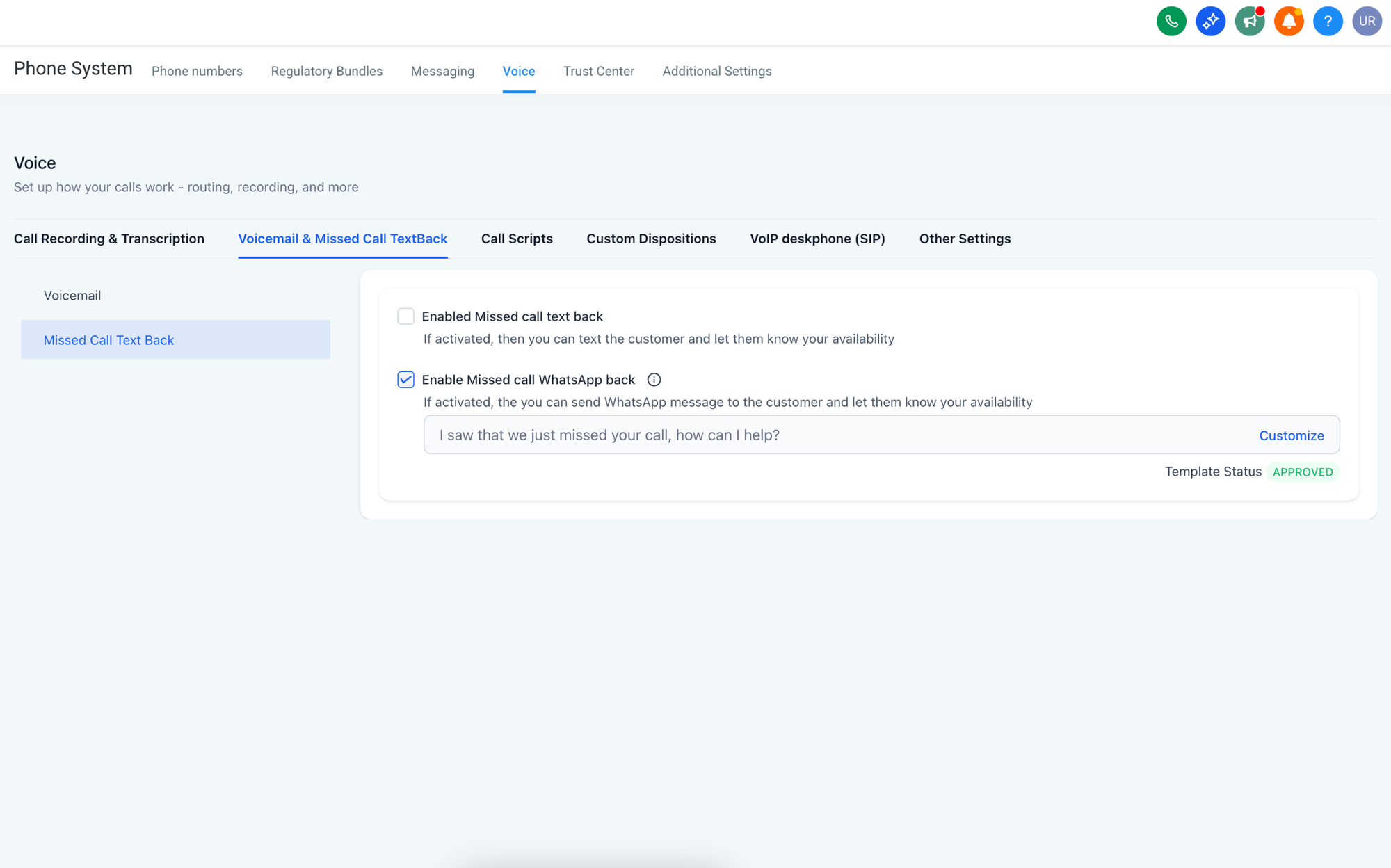
Task: Open the Call Scripts tab
Action: pos(517,239)
